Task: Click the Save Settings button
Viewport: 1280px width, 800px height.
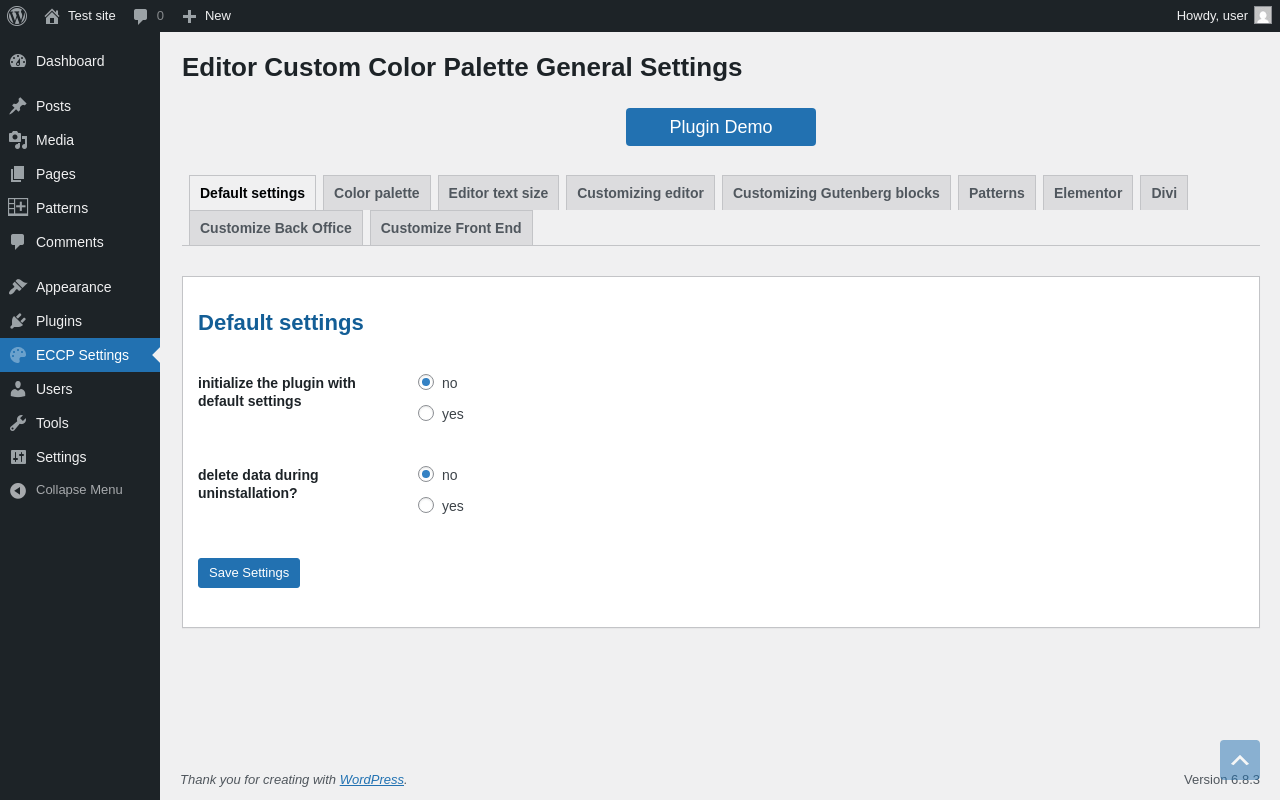Action: pos(249,573)
